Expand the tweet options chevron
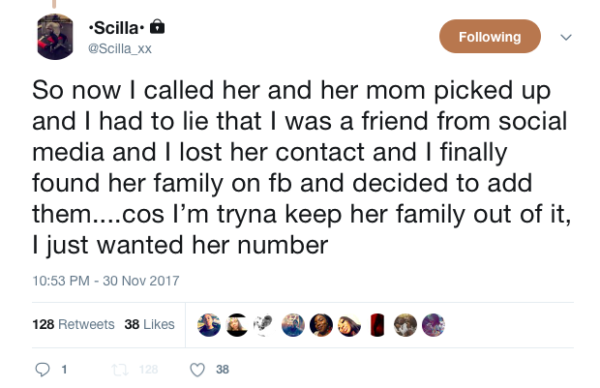 566,37
